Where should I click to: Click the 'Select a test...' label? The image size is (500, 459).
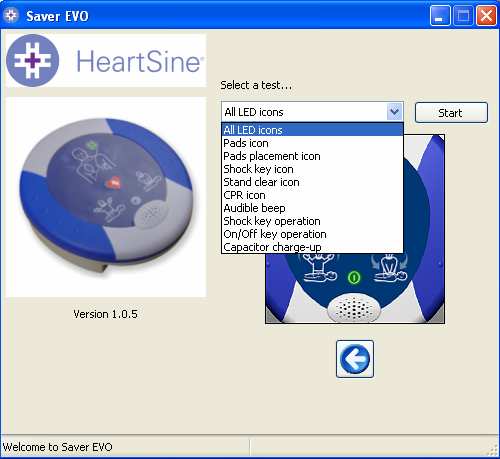pyautogui.click(x=256, y=85)
